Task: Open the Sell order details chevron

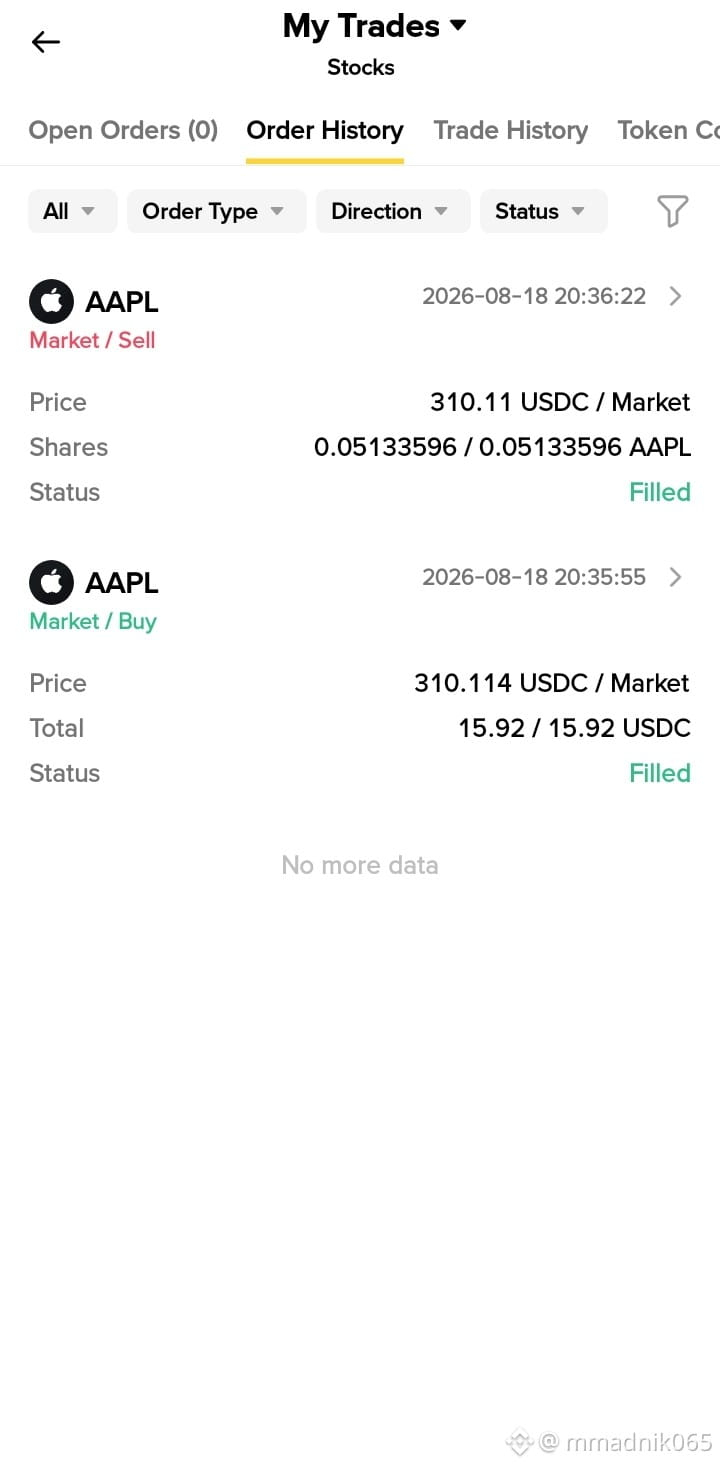Action: pos(676,296)
